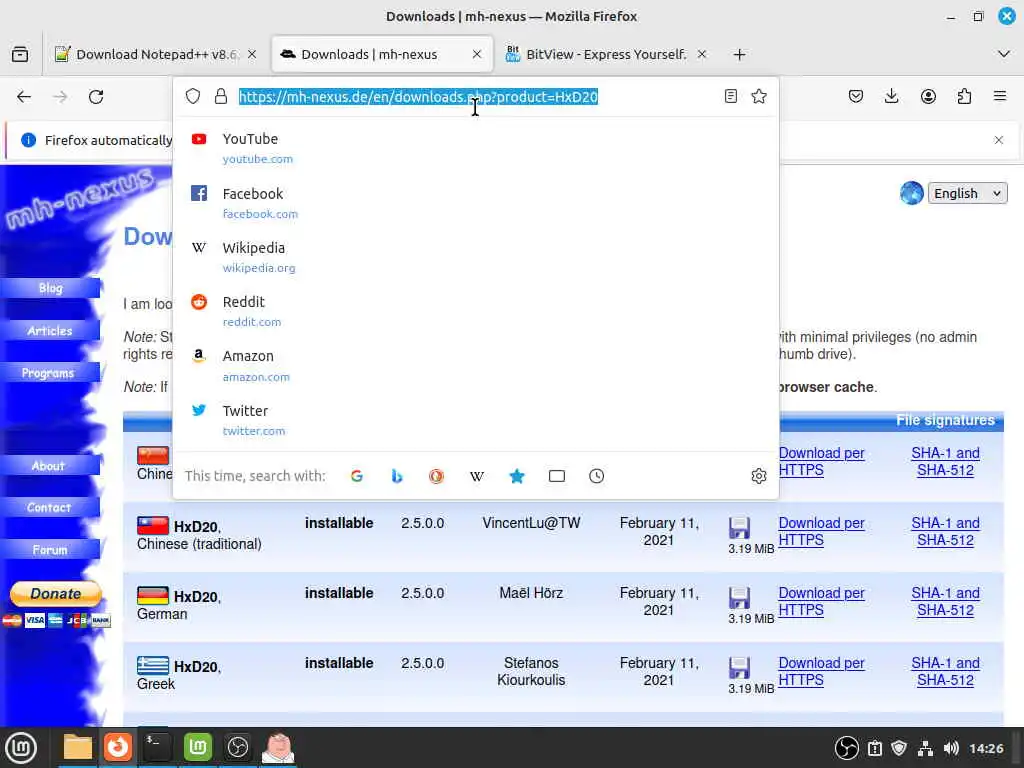Image resolution: width=1024 pixels, height=768 pixels.
Task: Open SHA-1 and SHA-512 for German row
Action: [x=945, y=601]
